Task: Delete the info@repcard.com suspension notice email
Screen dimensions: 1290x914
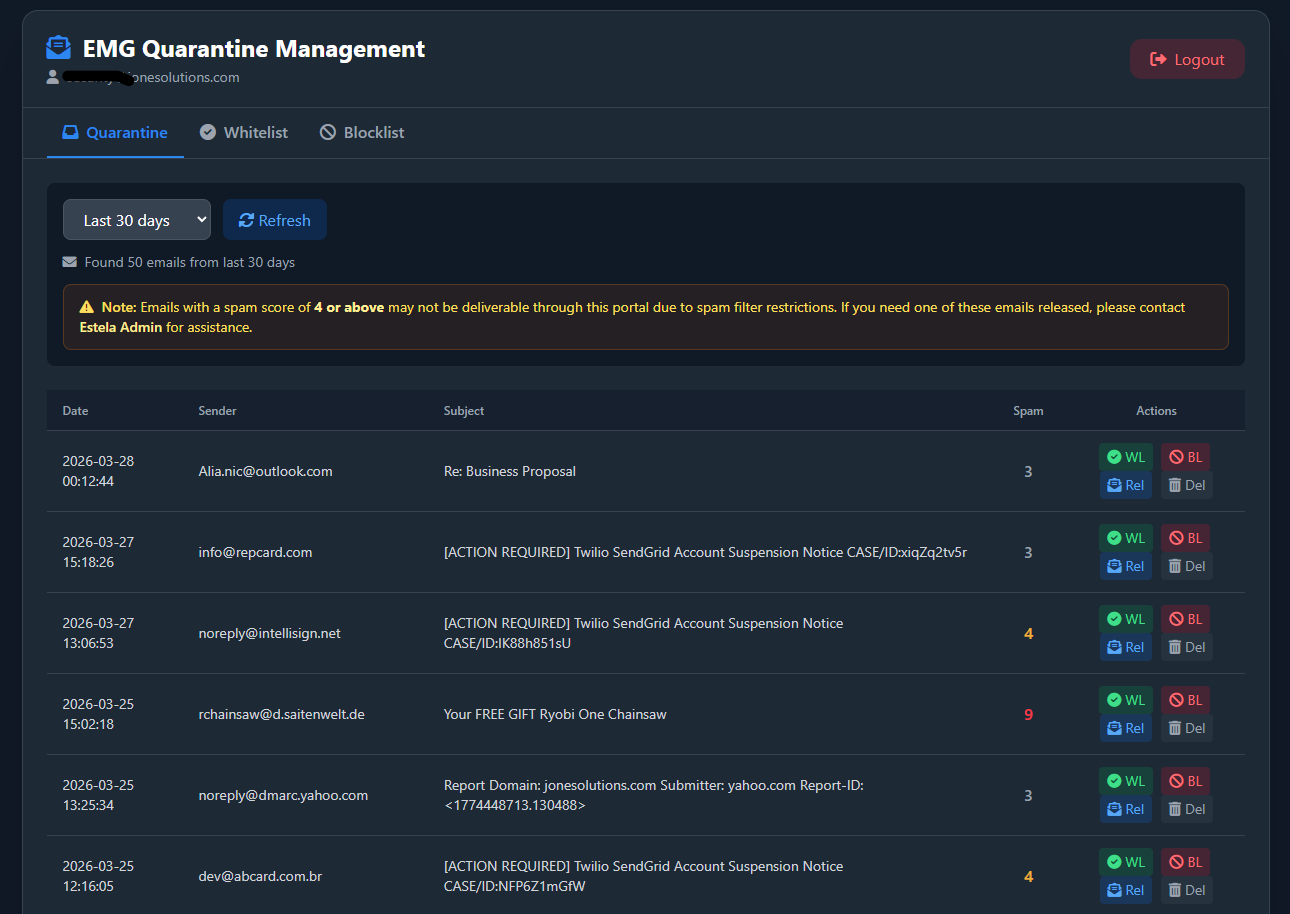Action: (x=1186, y=566)
